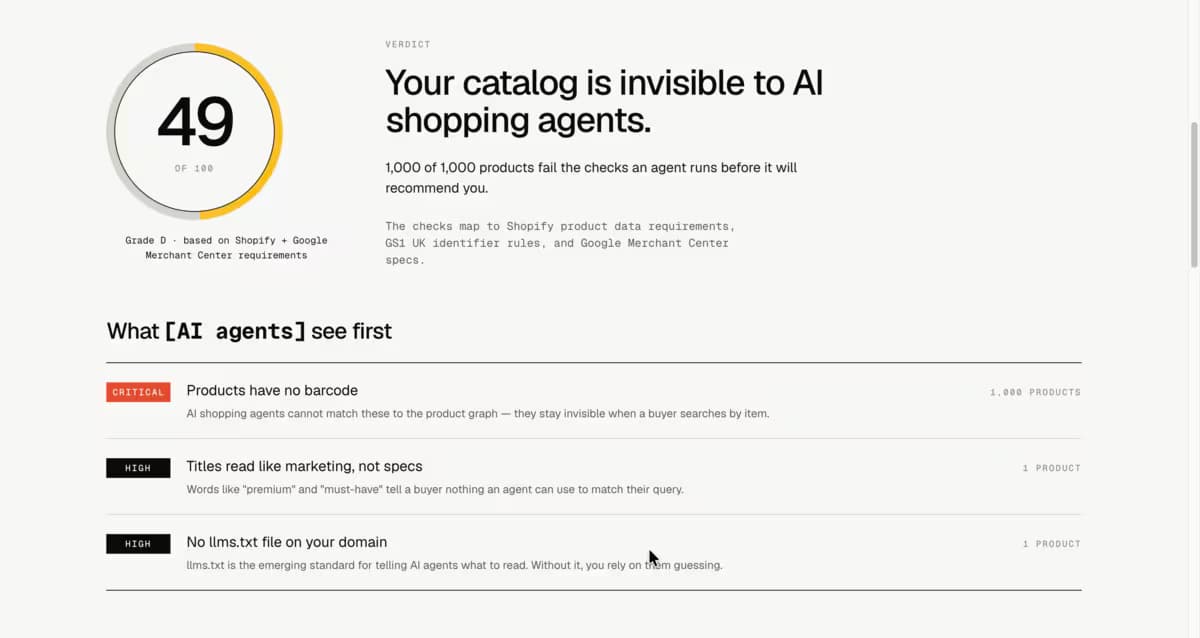Click the OF 100 label inside the gauge

(x=193, y=168)
